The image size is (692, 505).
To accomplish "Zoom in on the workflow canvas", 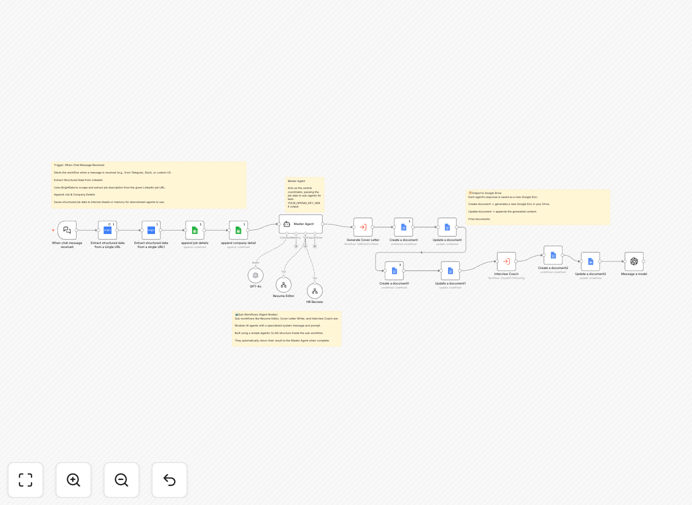I will [x=73, y=480].
